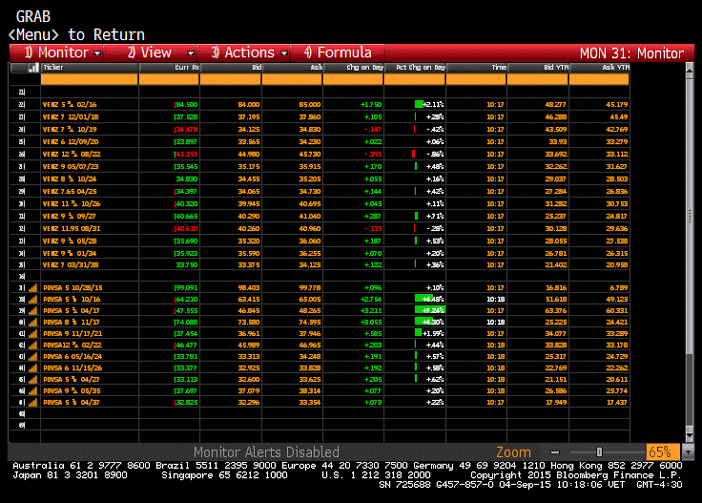Select the VENZ 7 12/01/18 ticker

(x=71, y=117)
